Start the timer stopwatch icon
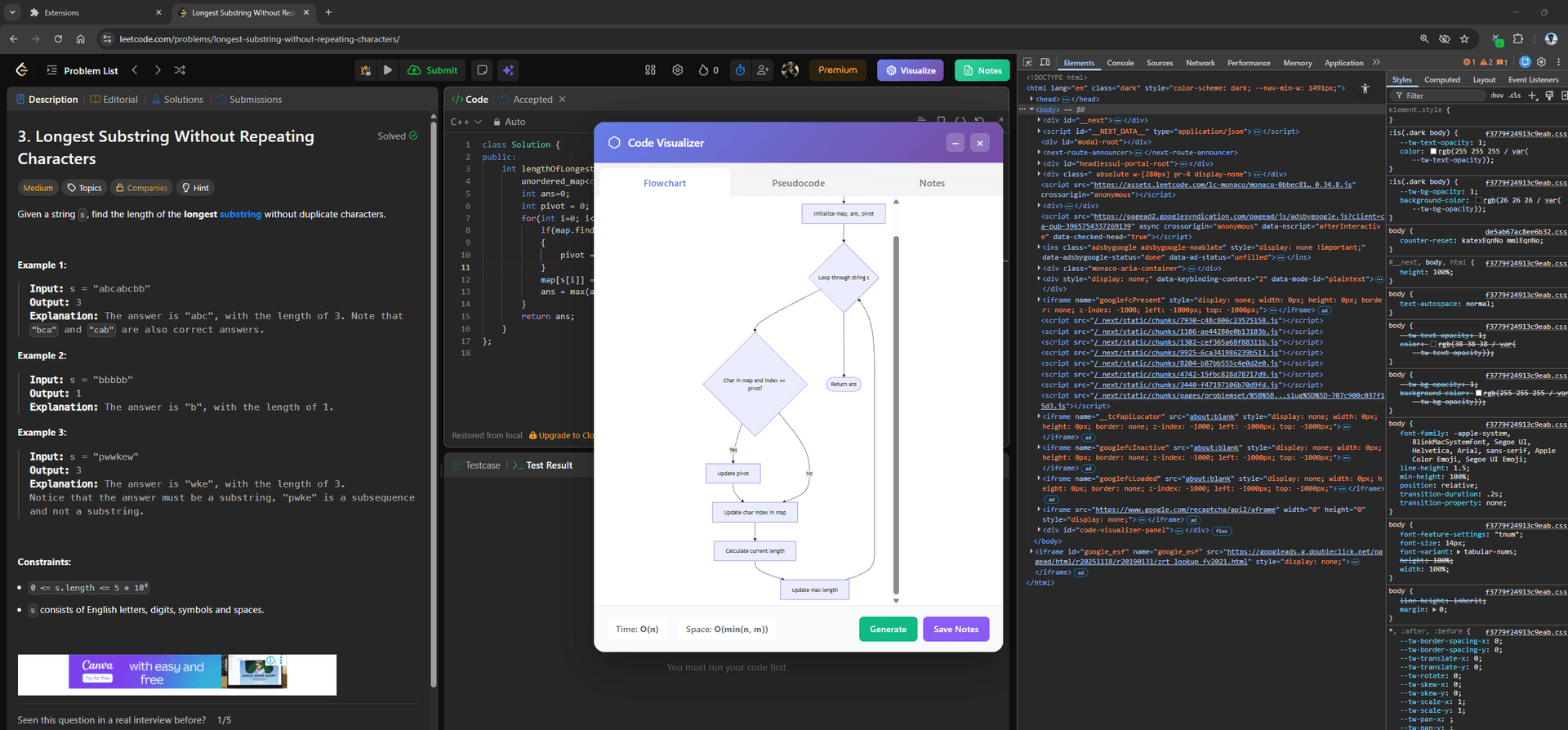The width and height of the screenshot is (1568, 730). tap(740, 70)
